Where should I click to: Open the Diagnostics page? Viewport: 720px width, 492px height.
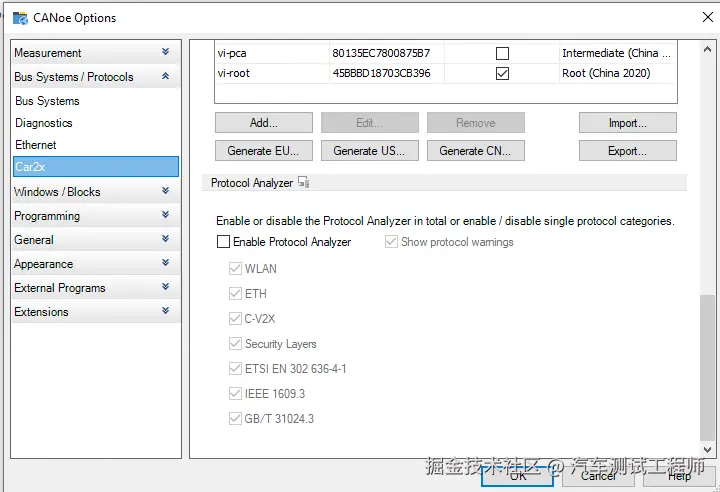click(96, 123)
